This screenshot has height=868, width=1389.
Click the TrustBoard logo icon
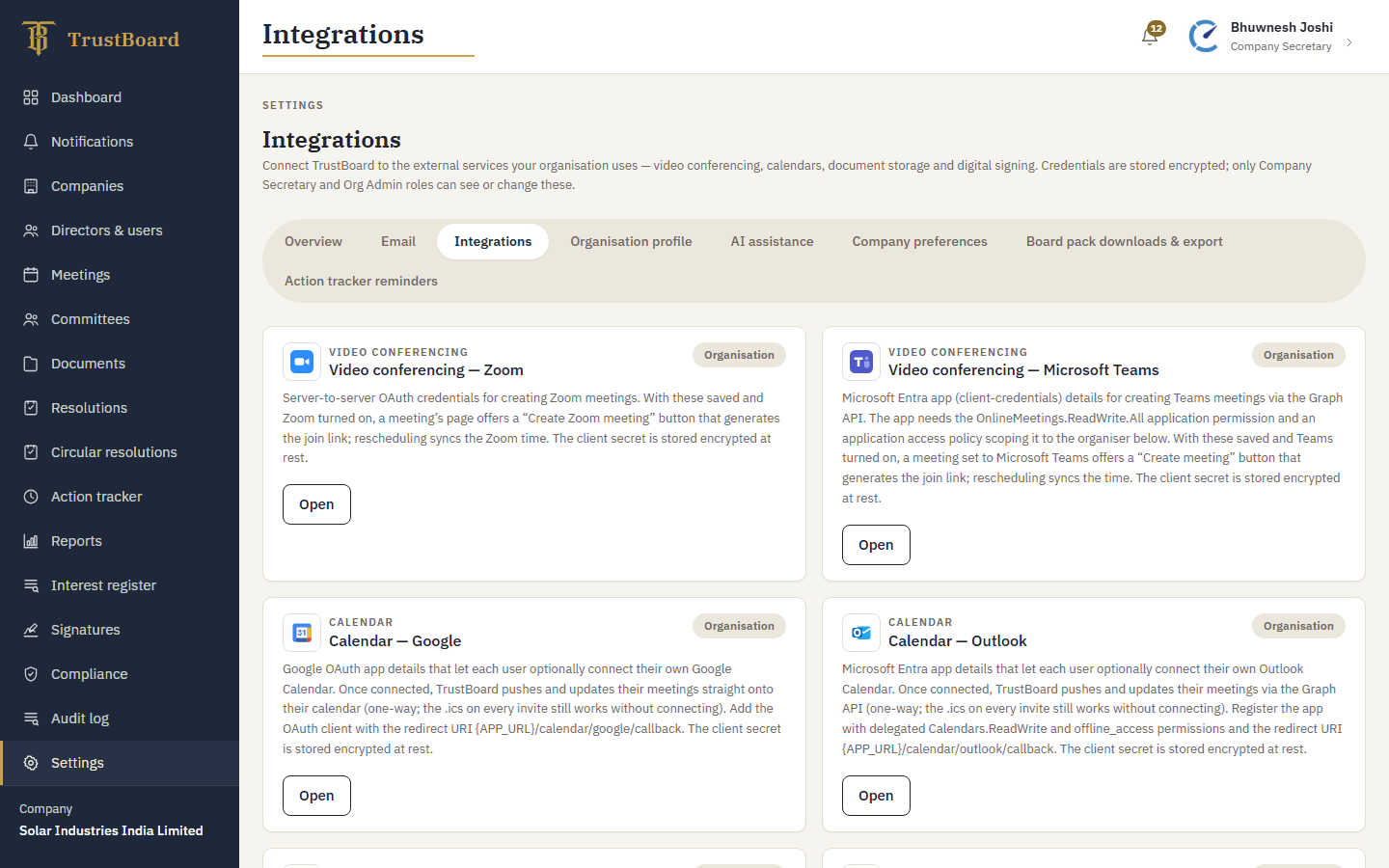coord(38,38)
